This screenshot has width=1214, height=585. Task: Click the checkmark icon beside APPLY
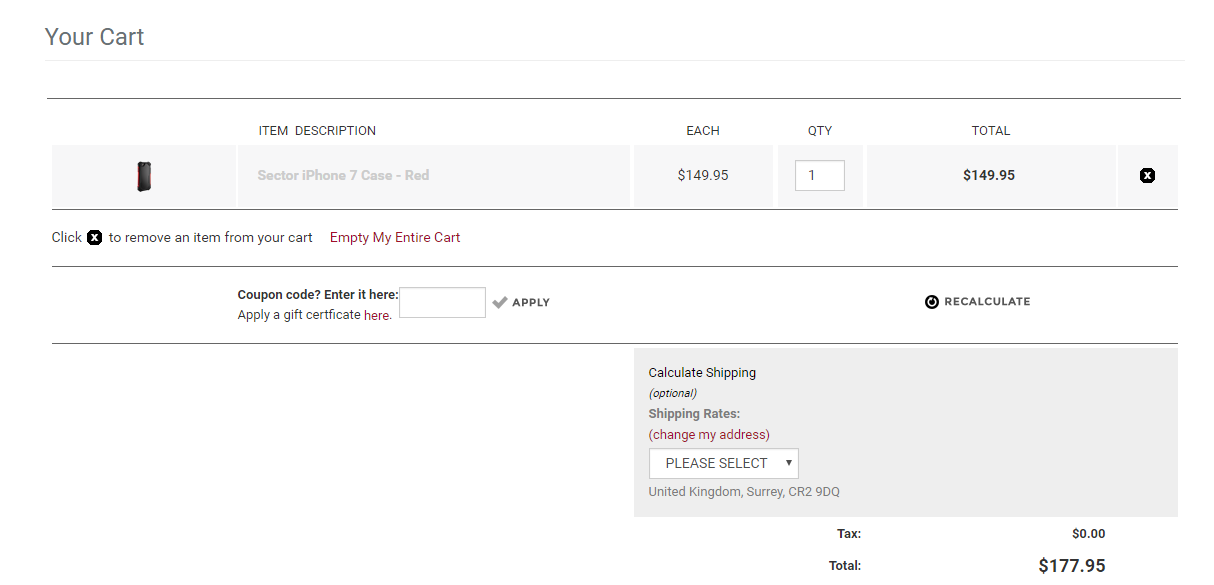click(x=500, y=302)
